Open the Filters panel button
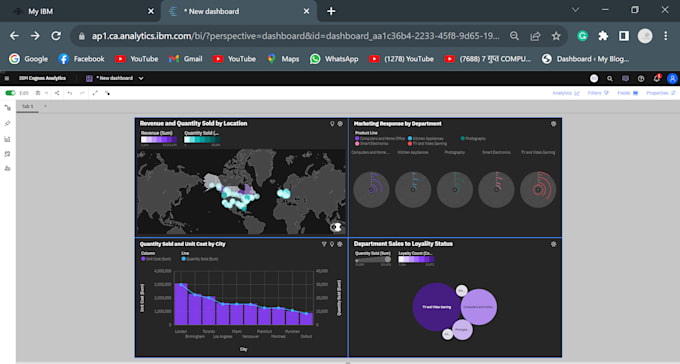 [598, 93]
